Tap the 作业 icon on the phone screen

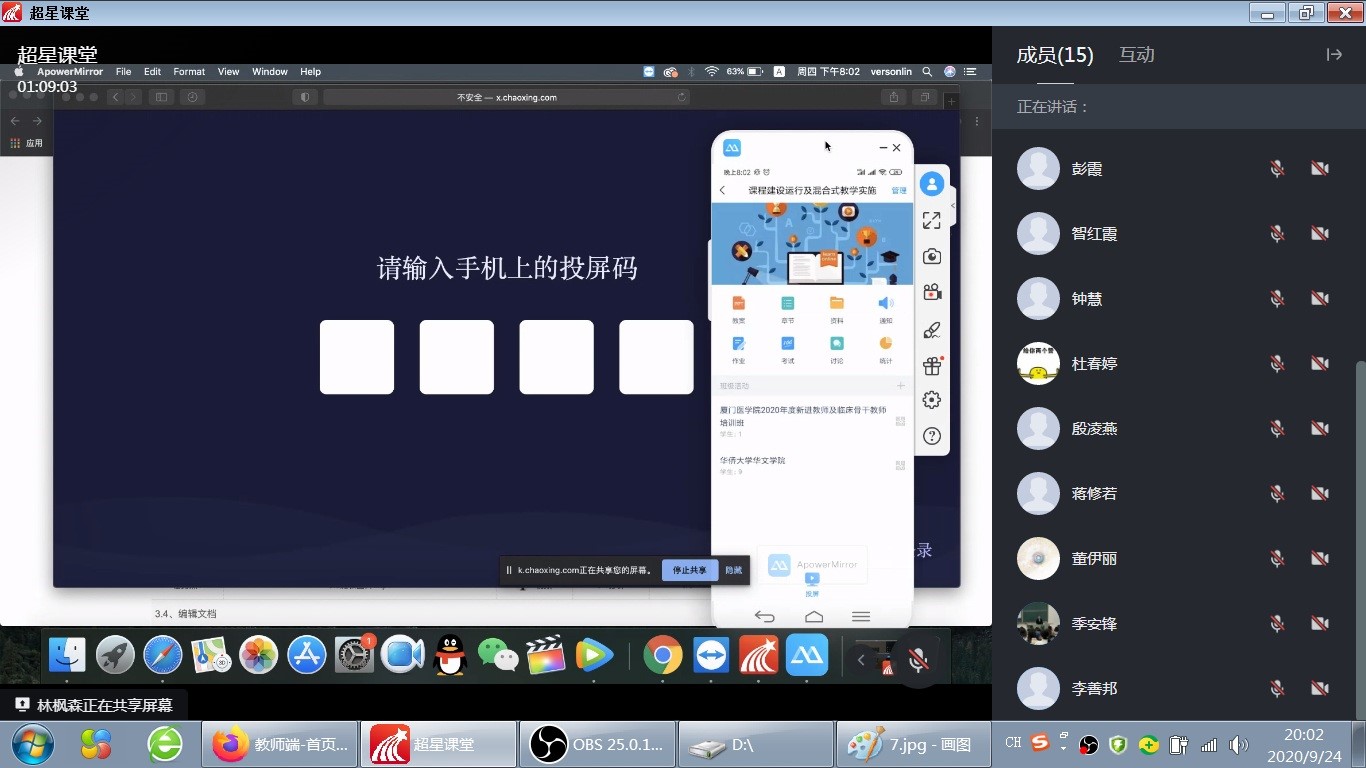point(739,344)
